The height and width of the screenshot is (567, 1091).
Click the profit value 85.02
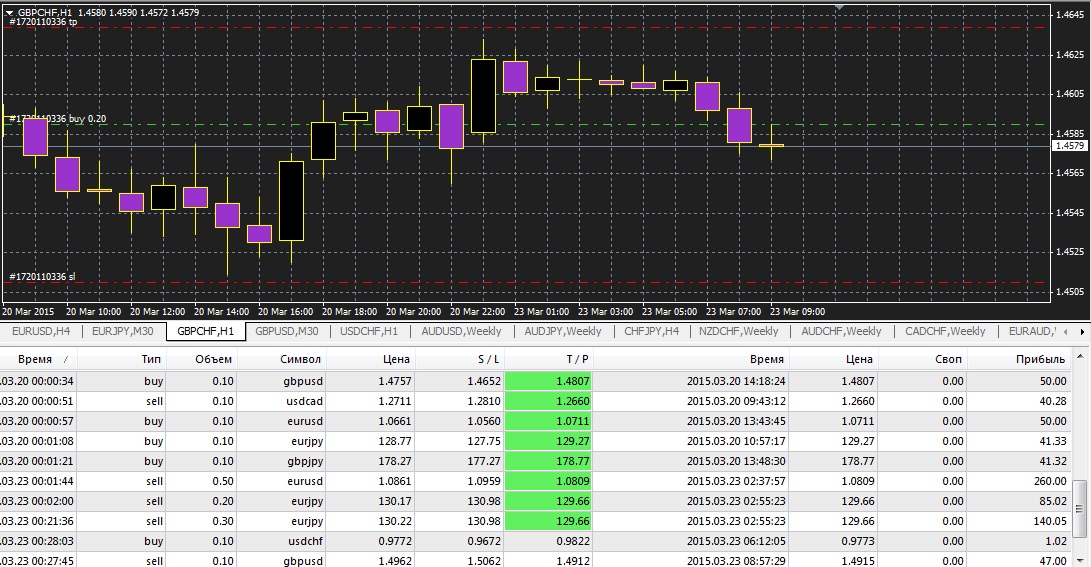point(1053,501)
